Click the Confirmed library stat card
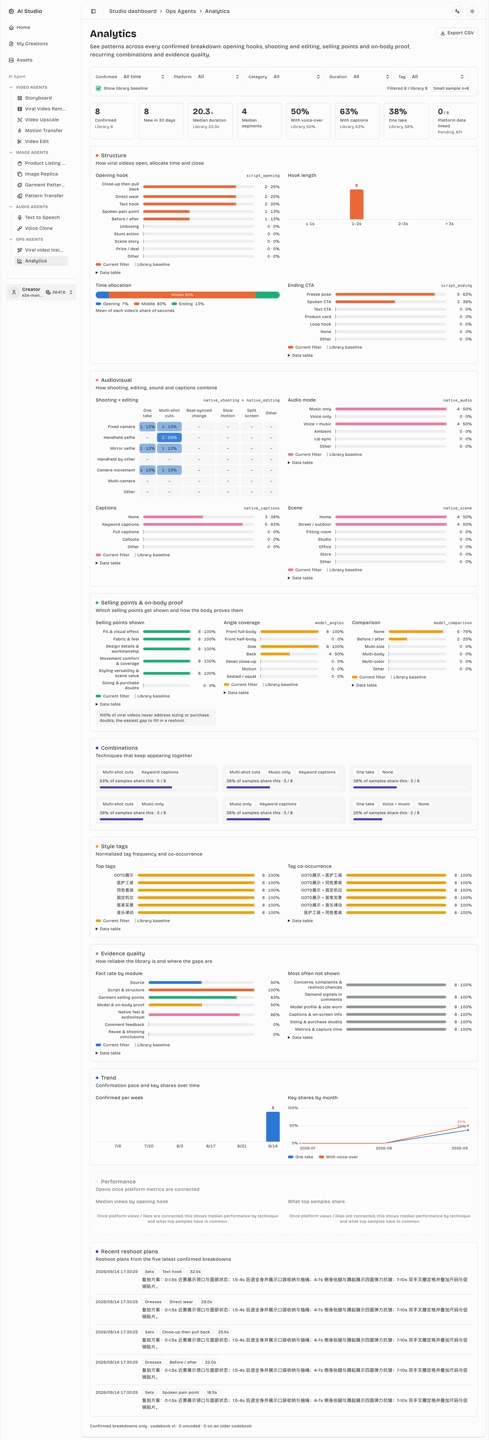Viewport: 489px width, 1440px height. [x=114, y=120]
